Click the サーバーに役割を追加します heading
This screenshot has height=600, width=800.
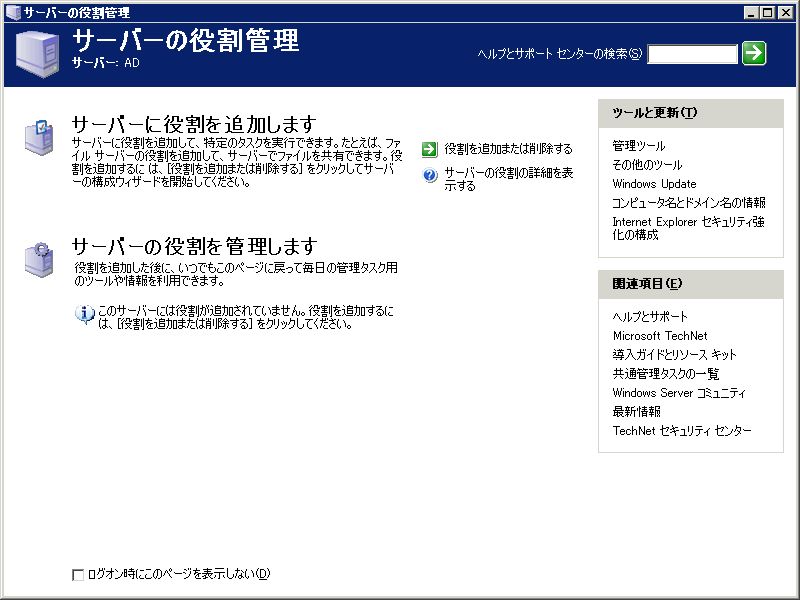click(194, 124)
